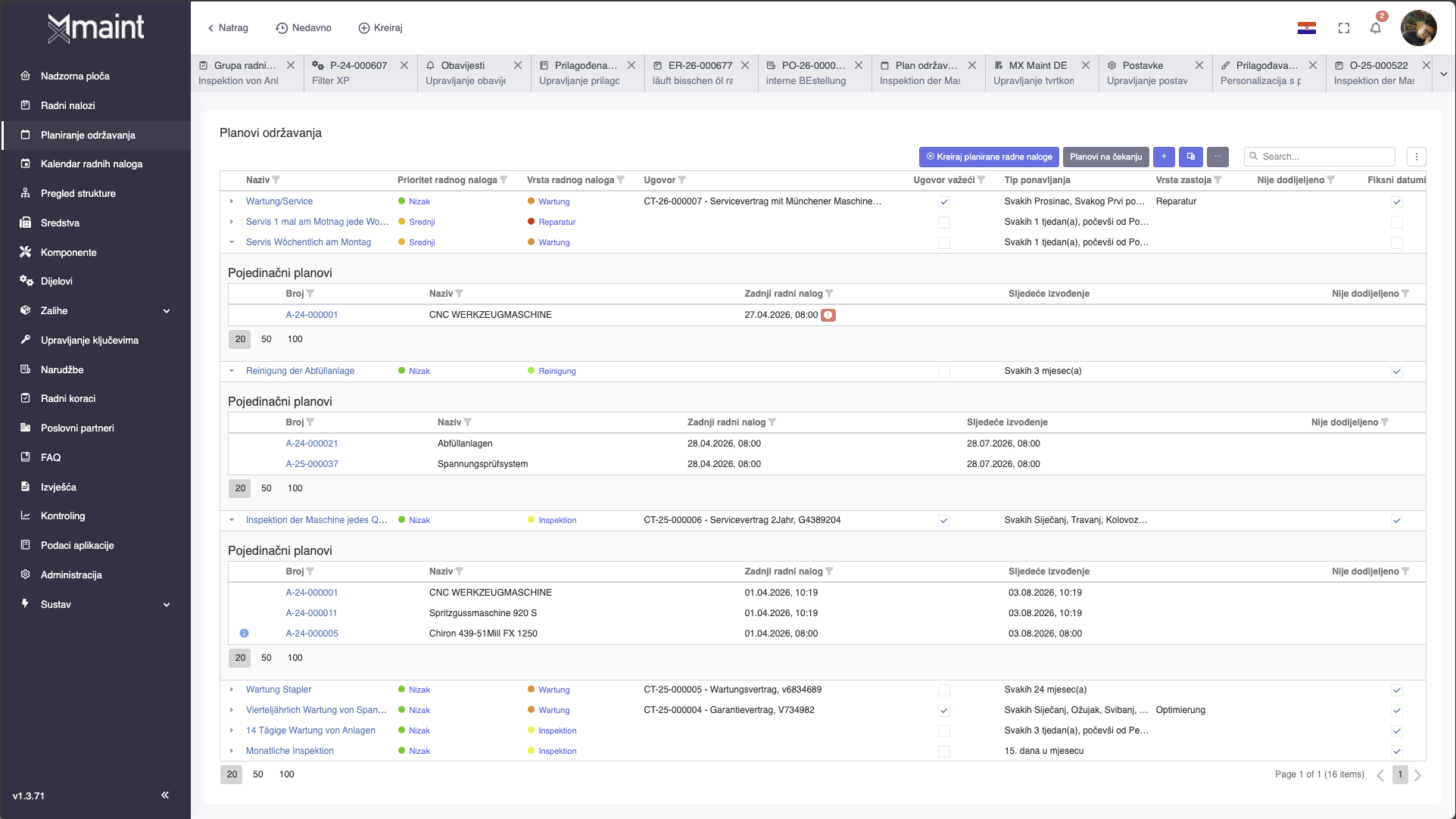Toggle Ugovor važeći checkbox for Wartung/Service
1456x819 pixels.
(943, 202)
